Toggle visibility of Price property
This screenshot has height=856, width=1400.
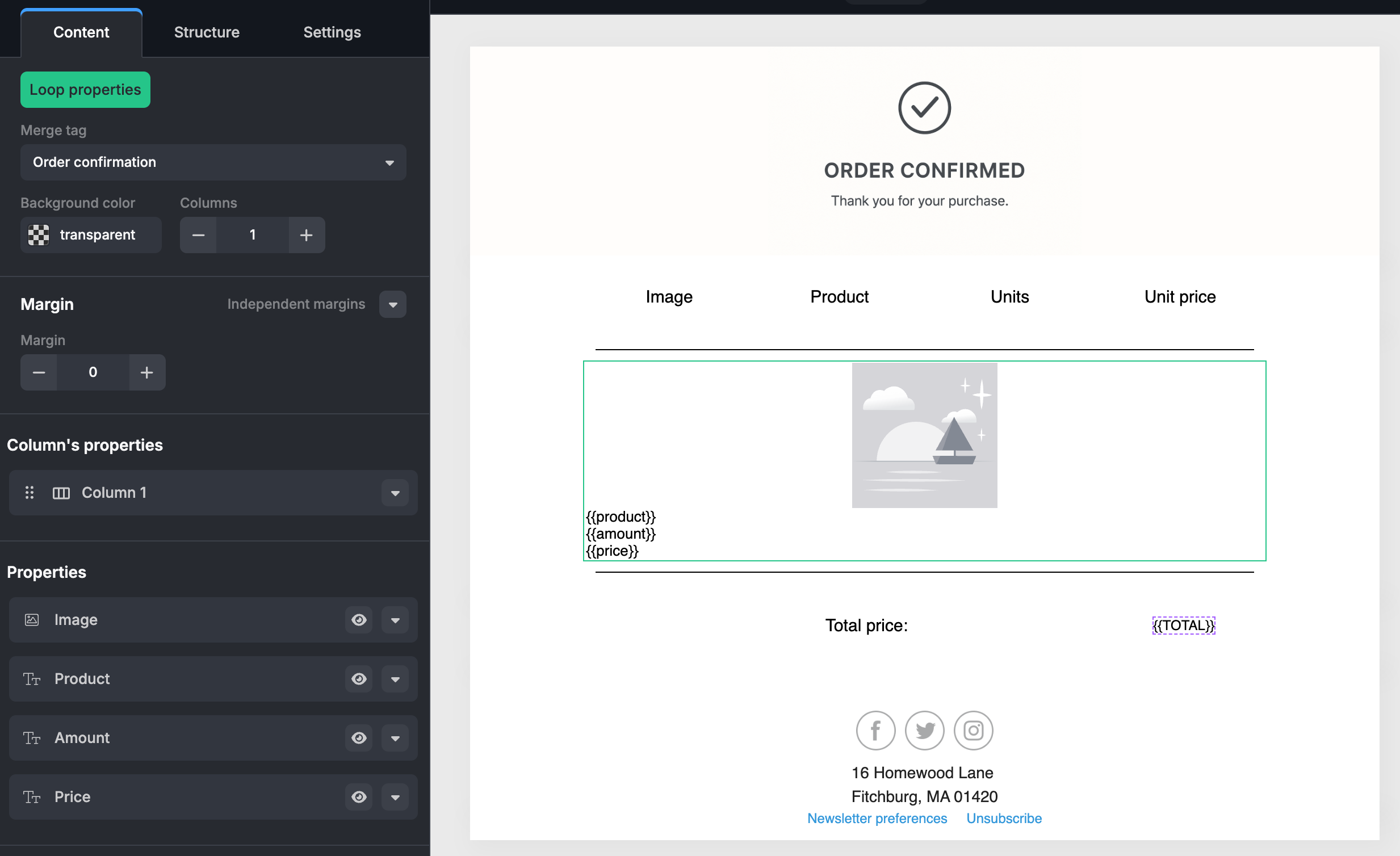pyautogui.click(x=359, y=797)
